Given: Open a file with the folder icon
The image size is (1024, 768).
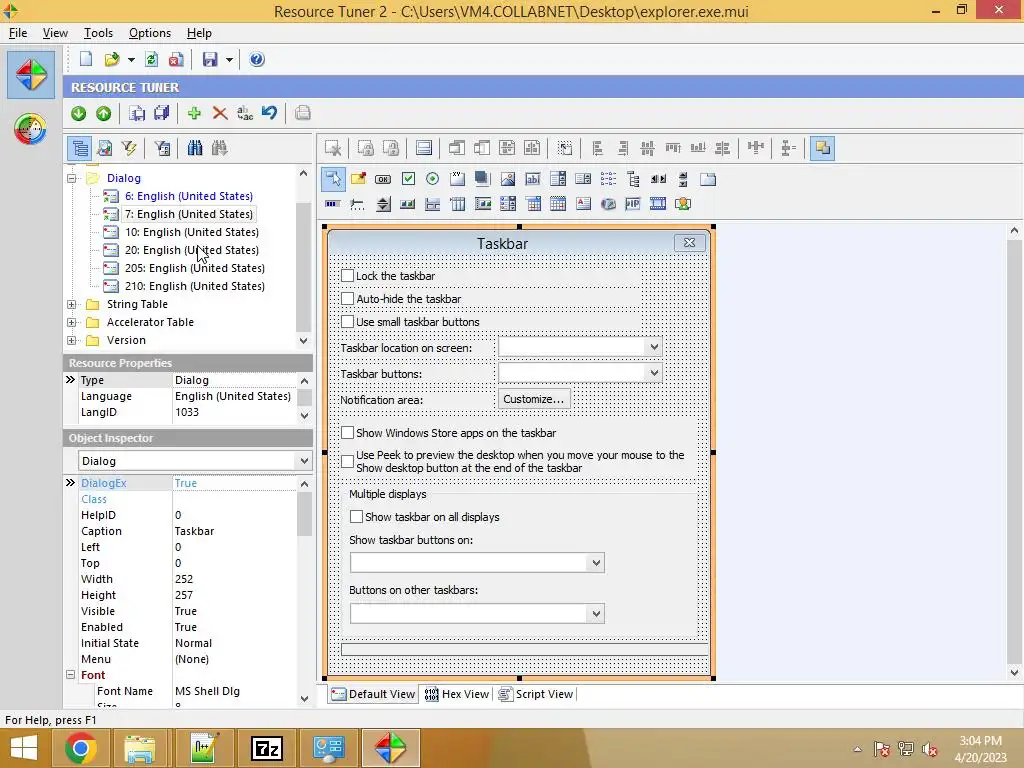Looking at the screenshot, I should point(112,59).
